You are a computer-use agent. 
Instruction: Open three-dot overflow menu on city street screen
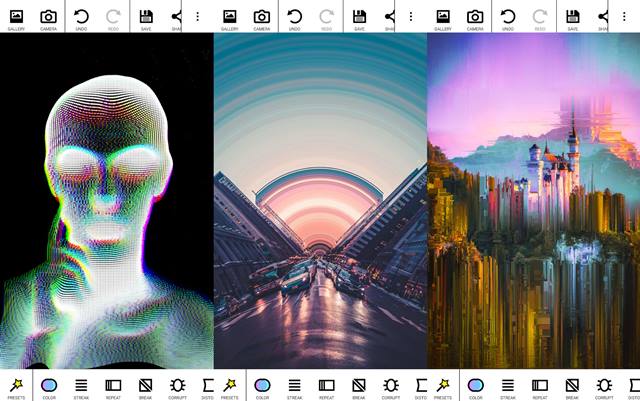(411, 16)
